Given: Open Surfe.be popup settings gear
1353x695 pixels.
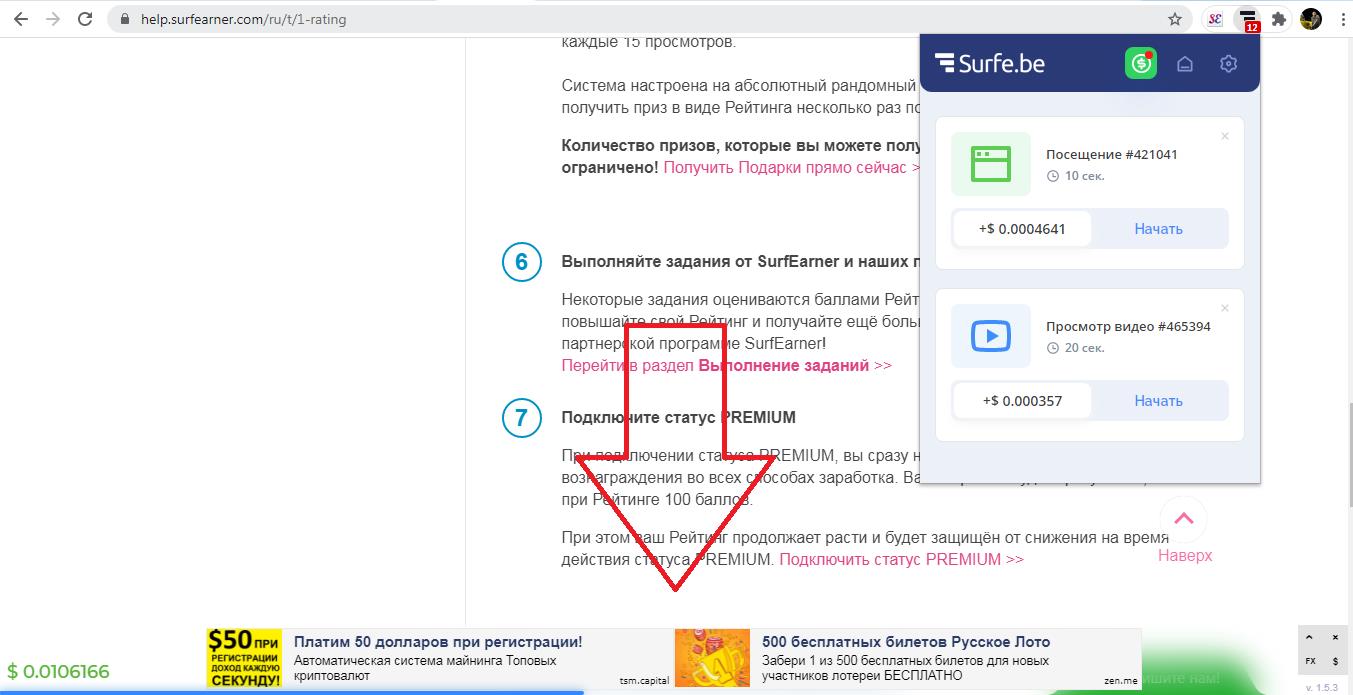Looking at the screenshot, I should [1229, 64].
